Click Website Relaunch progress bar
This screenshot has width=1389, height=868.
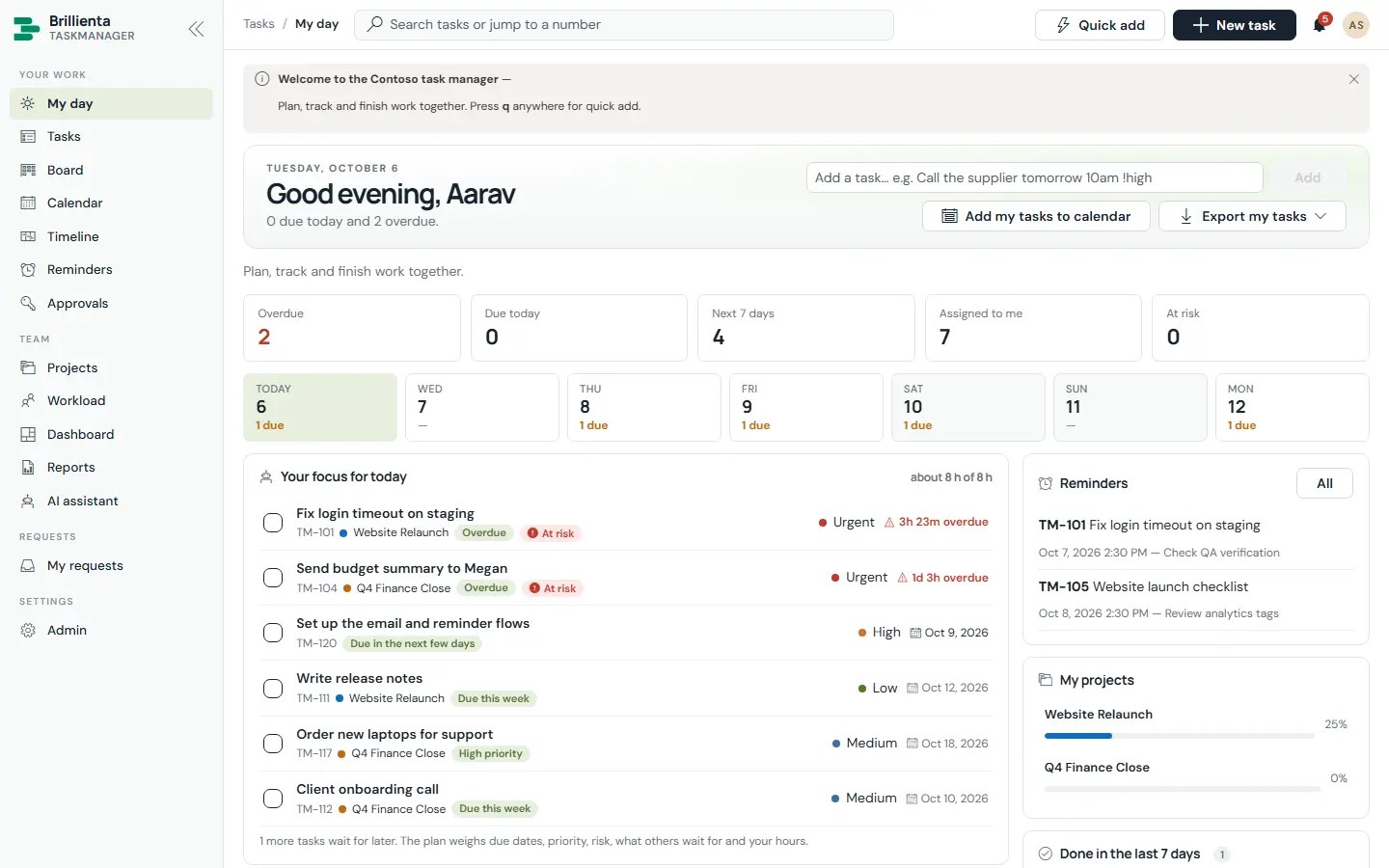pos(1179,736)
